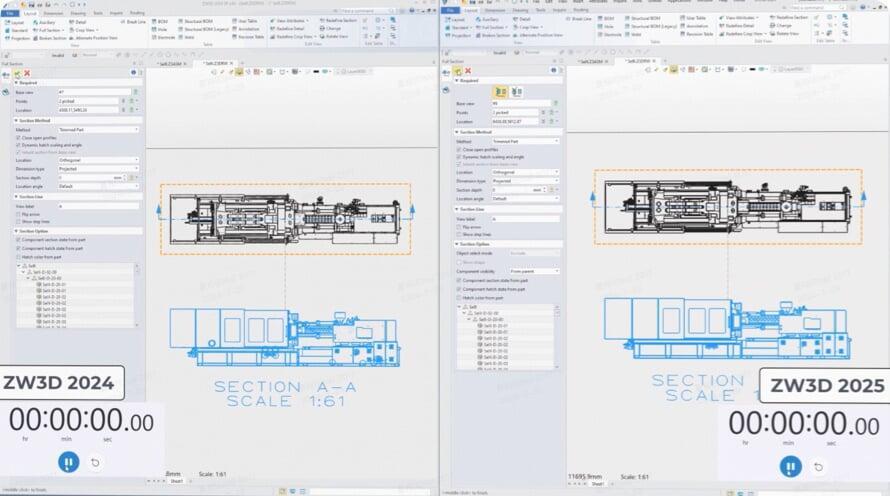The width and height of the screenshot is (890, 496).
Task: Collapse Section Line group in ZW3D 2025
Action: click(457, 209)
